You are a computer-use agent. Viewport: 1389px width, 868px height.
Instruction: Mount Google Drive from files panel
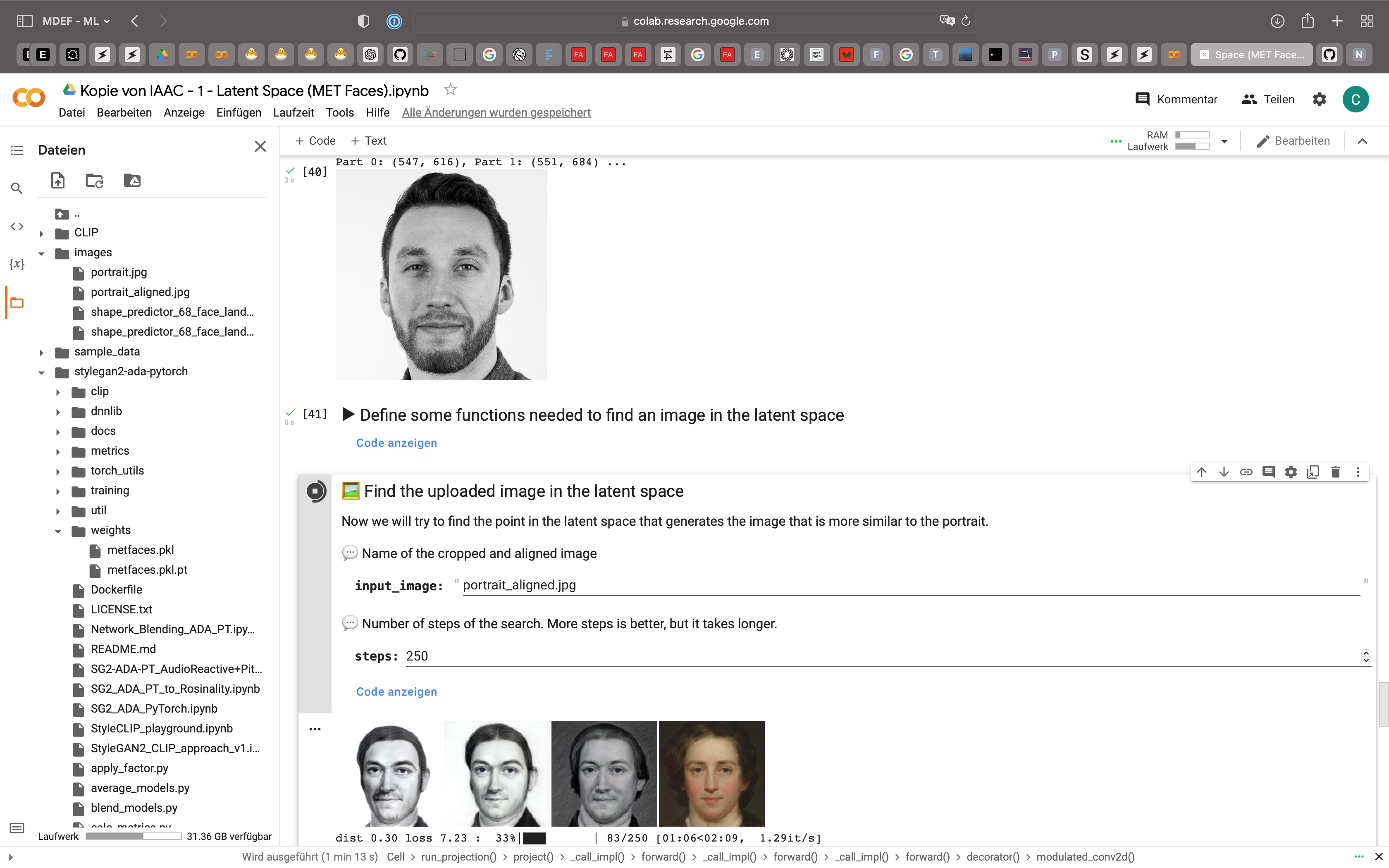tap(132, 180)
